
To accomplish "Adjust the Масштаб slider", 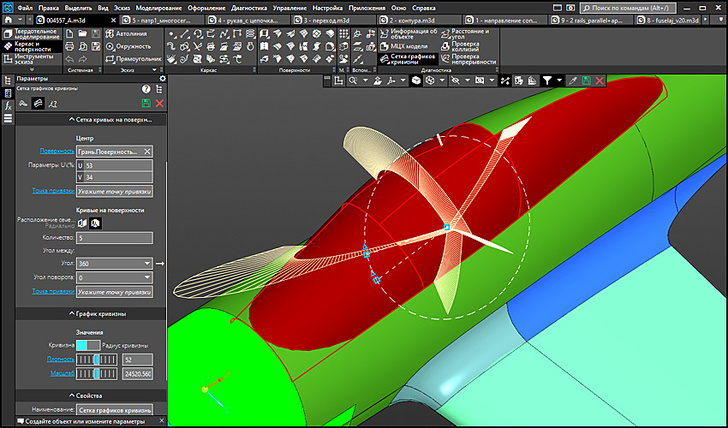I will pos(97,374).
